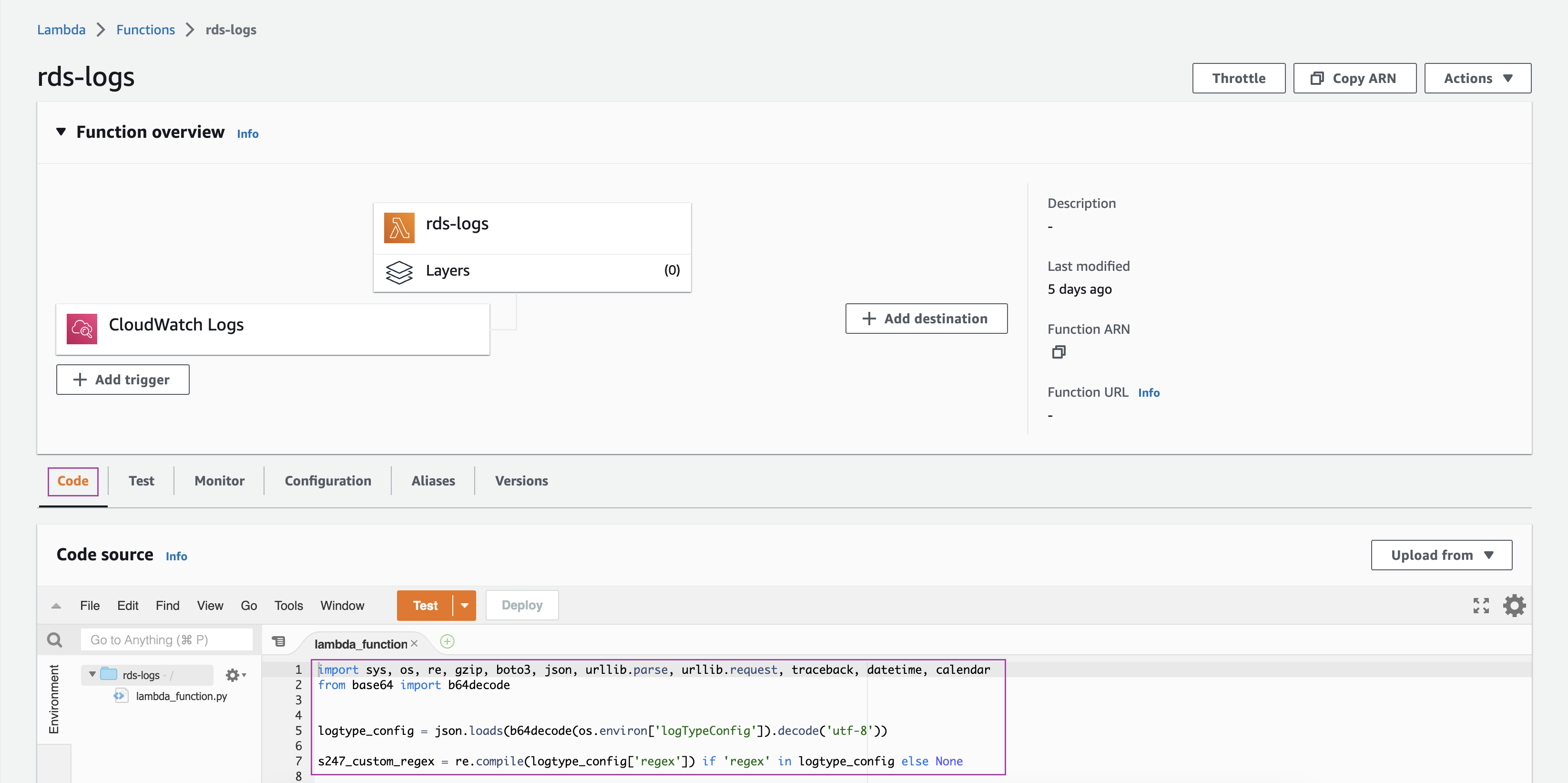Image resolution: width=1568 pixels, height=783 pixels.
Task: Click the Add trigger button
Action: coord(122,380)
